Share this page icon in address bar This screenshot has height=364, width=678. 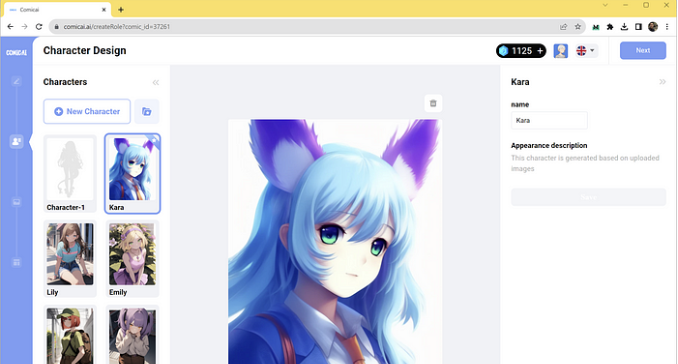(x=563, y=27)
